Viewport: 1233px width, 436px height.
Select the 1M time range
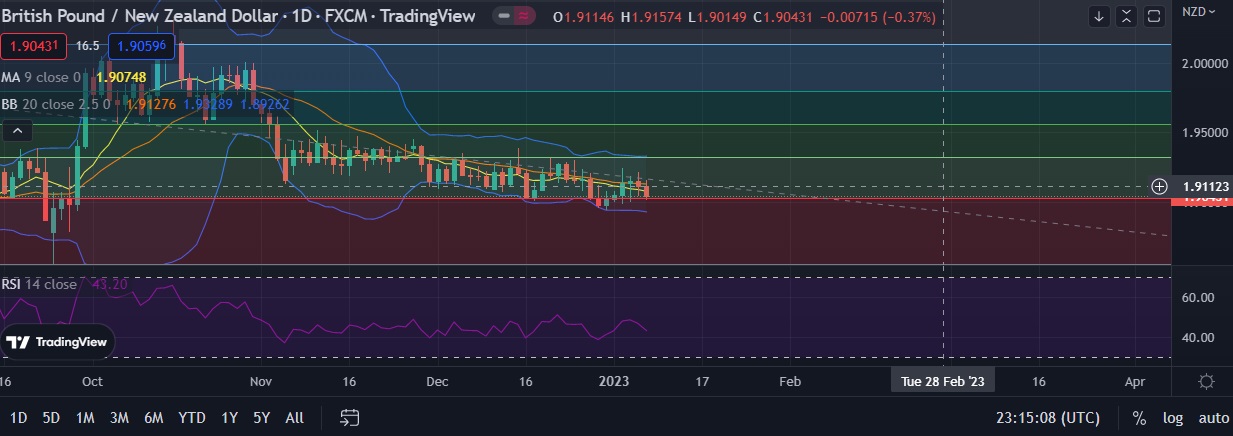(x=85, y=417)
